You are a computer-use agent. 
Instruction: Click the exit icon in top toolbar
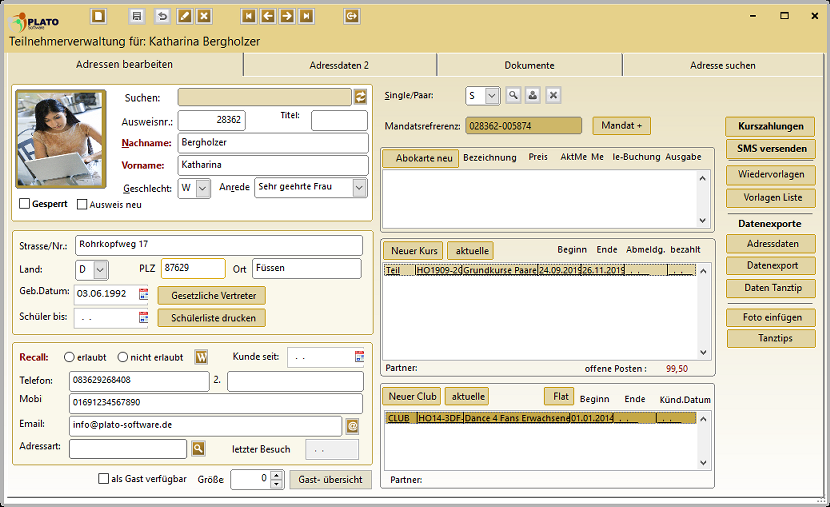(x=351, y=16)
